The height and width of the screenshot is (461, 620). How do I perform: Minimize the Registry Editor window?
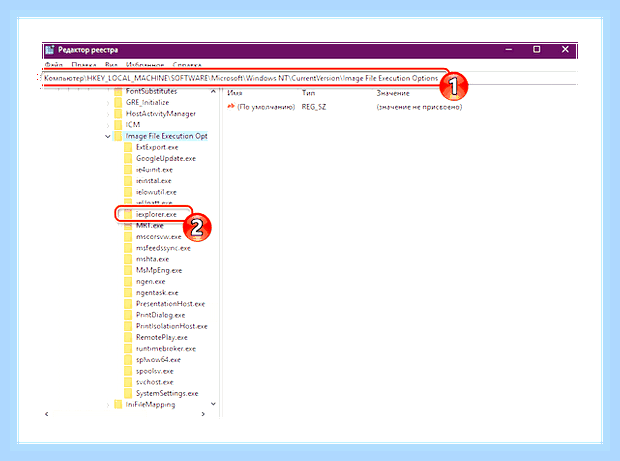coord(509,49)
